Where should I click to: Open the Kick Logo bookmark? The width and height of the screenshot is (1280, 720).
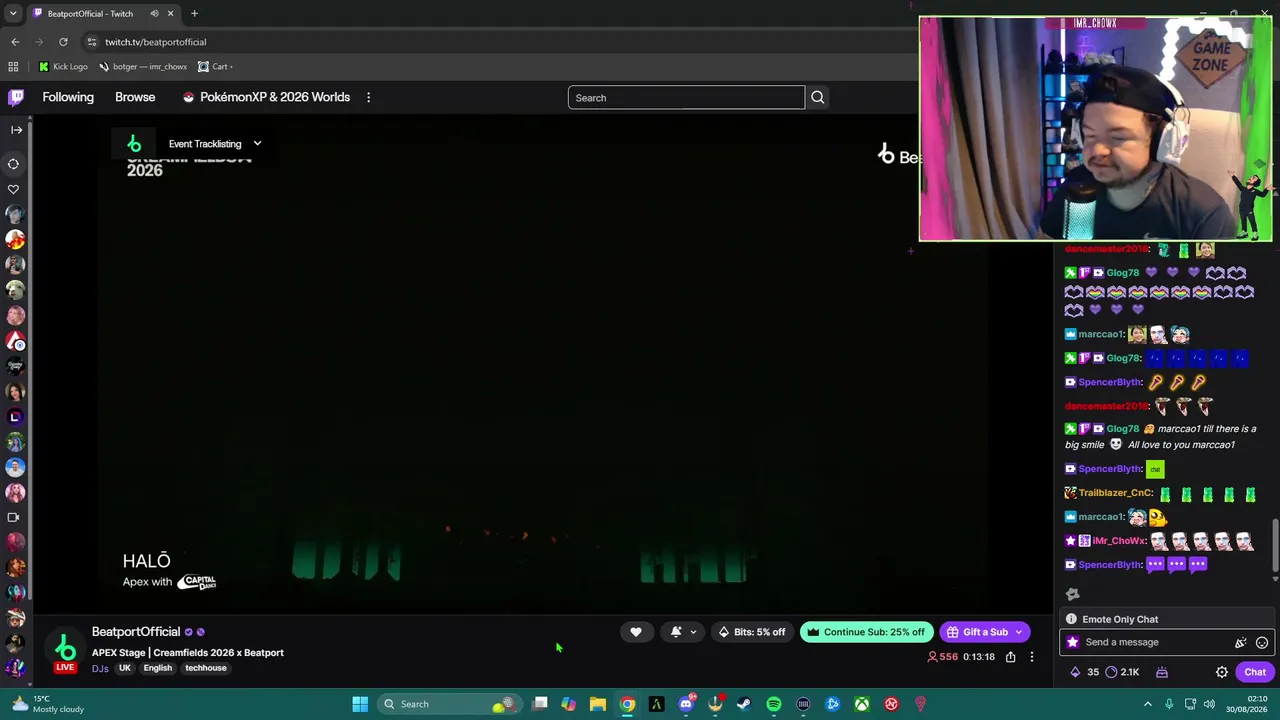(x=63, y=67)
